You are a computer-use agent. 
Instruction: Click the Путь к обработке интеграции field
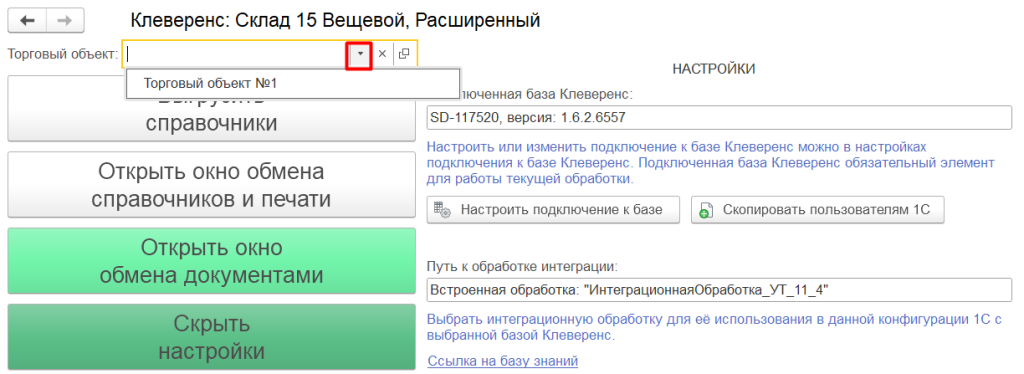click(x=719, y=290)
